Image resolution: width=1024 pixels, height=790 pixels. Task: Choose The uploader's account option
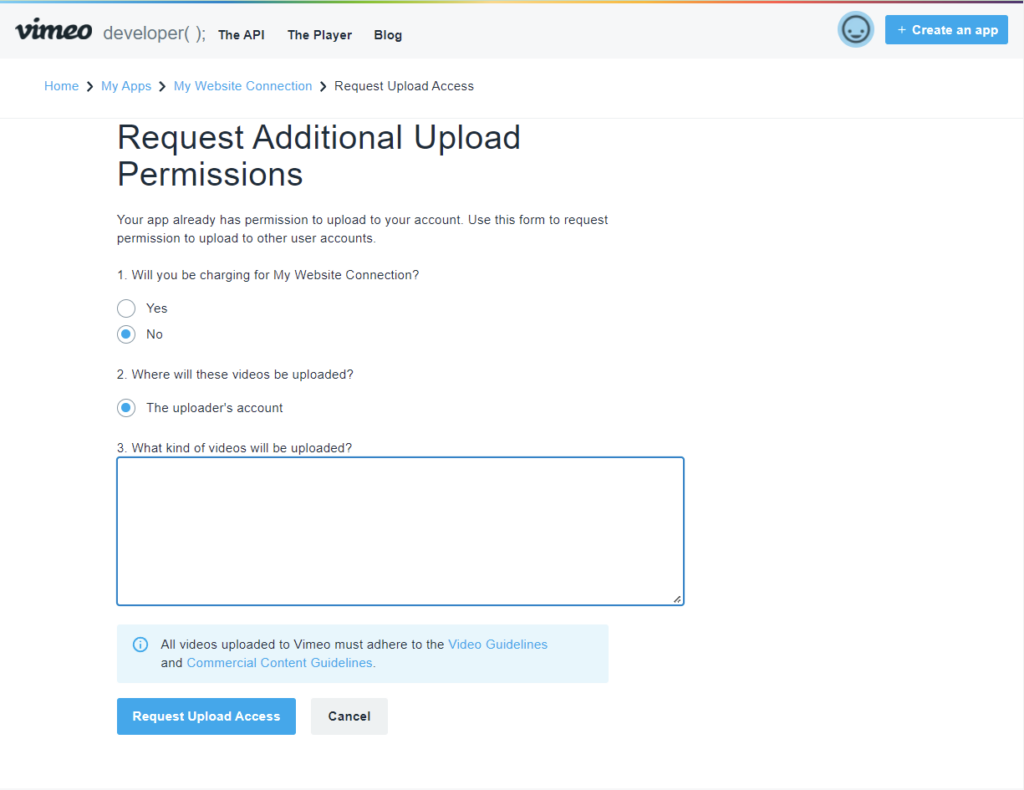pyautogui.click(x=126, y=408)
